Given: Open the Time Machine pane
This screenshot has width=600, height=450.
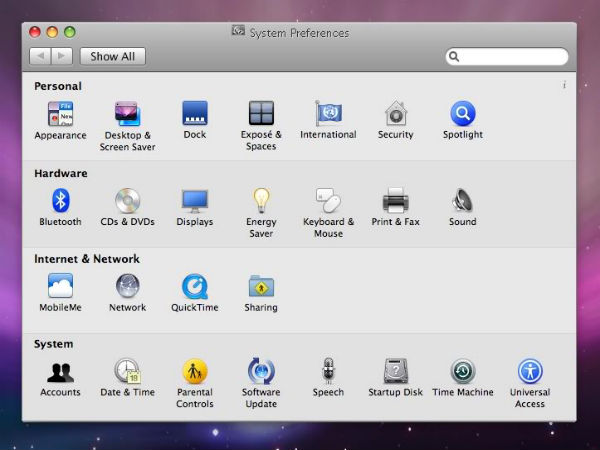Looking at the screenshot, I should coord(463,372).
